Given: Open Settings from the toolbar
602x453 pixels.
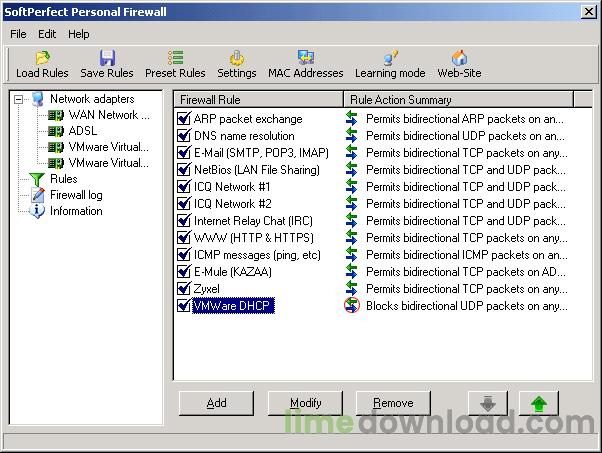Looking at the screenshot, I should [237, 58].
